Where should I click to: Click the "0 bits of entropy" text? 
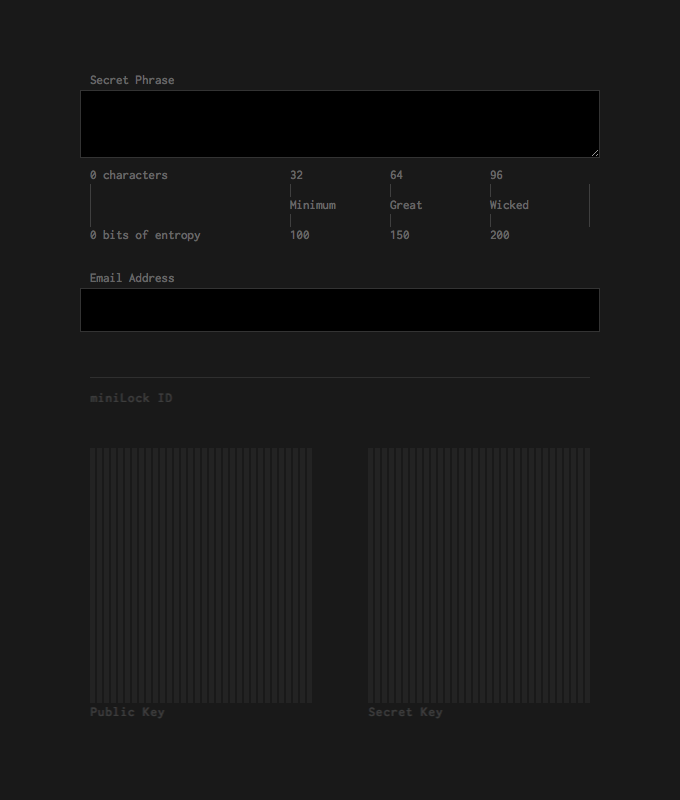[145, 235]
